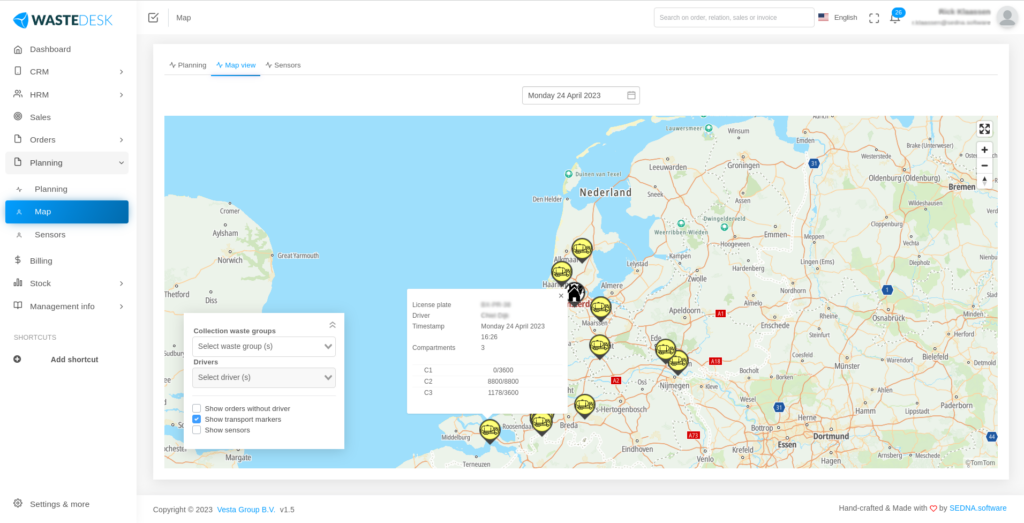This screenshot has width=1024, height=523.
Task: Expand the map to fullscreen
Action: click(984, 129)
